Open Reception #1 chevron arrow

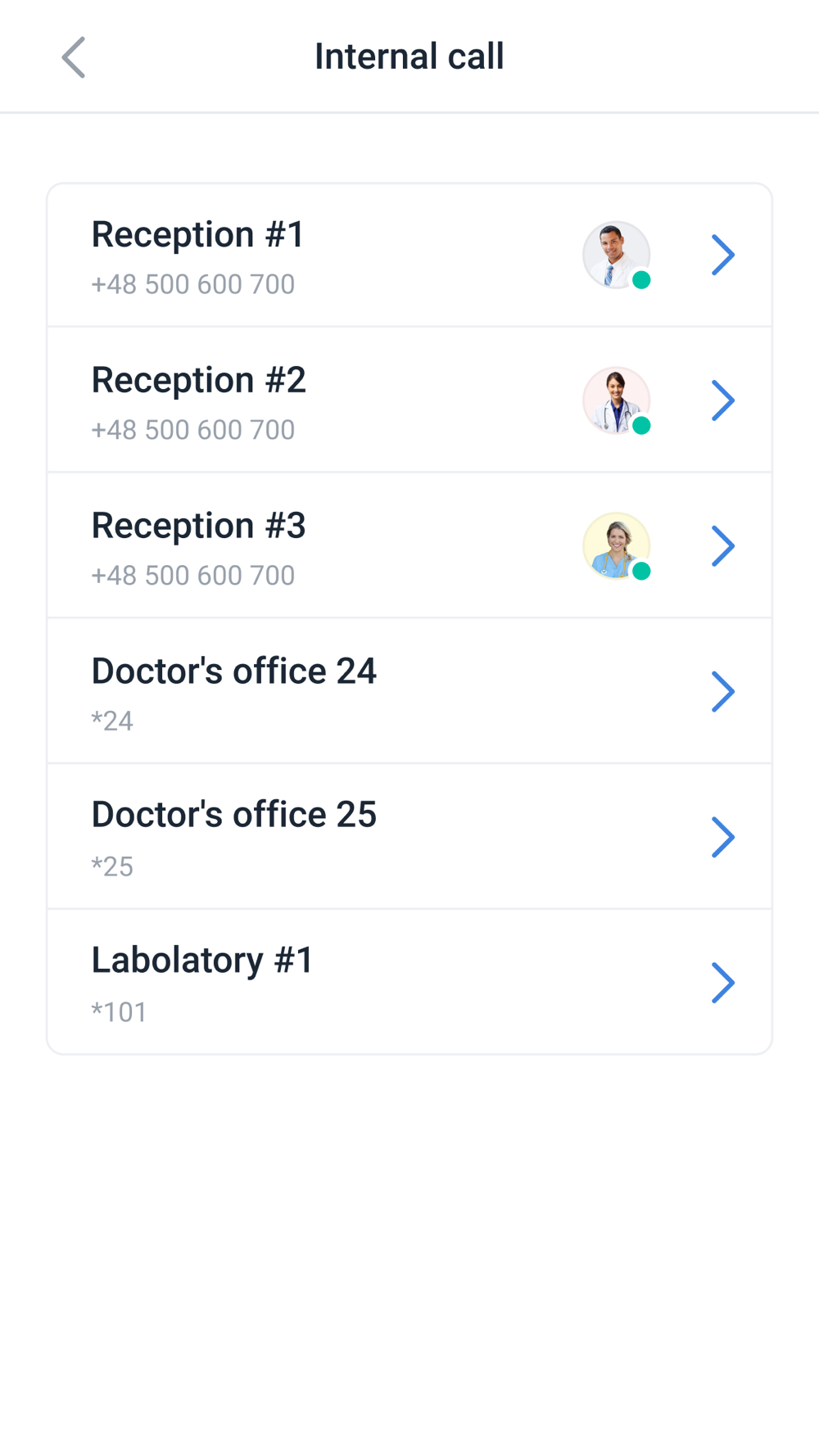pyautogui.click(x=722, y=255)
